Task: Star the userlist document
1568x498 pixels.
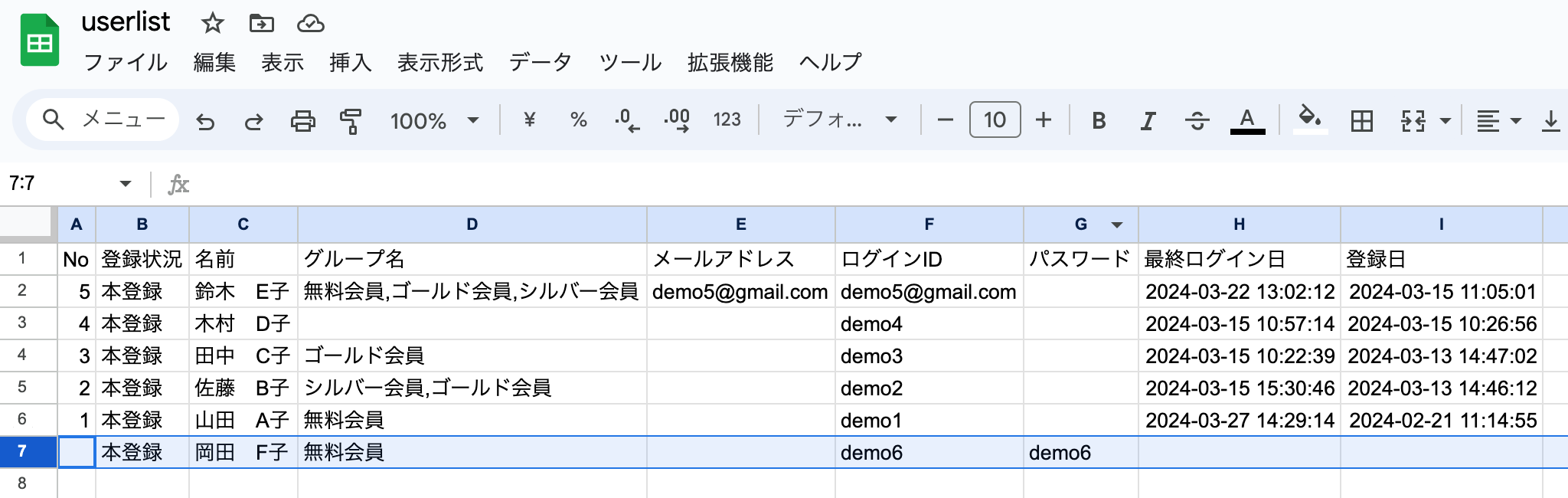Action: pos(212,24)
